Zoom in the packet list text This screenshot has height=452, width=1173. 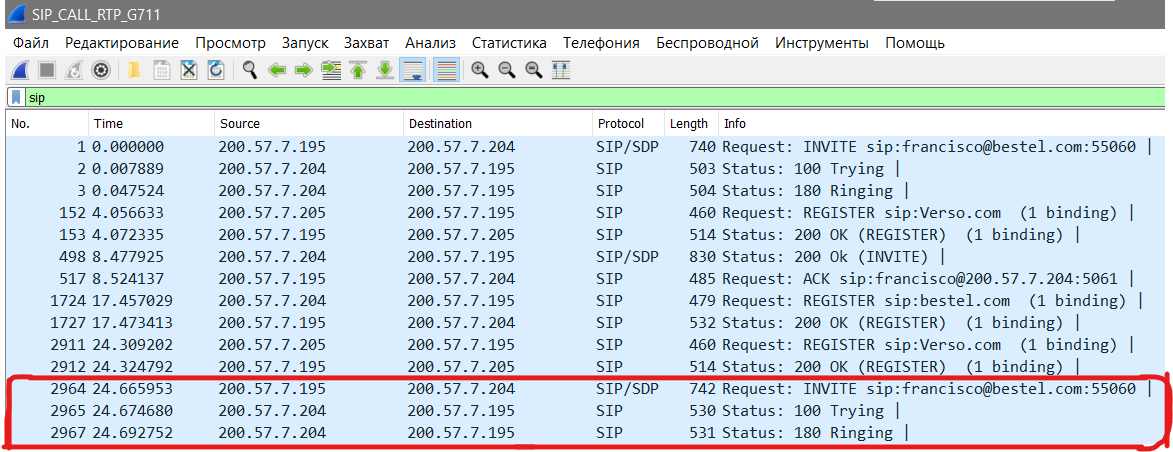click(480, 70)
